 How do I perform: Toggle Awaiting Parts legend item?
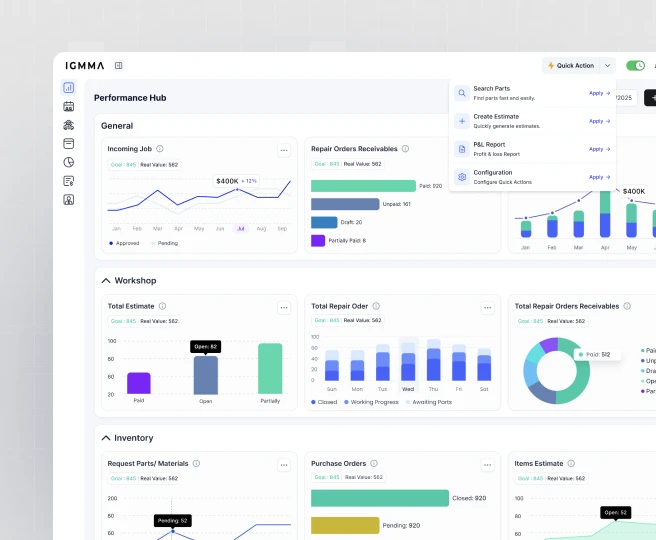tap(429, 402)
